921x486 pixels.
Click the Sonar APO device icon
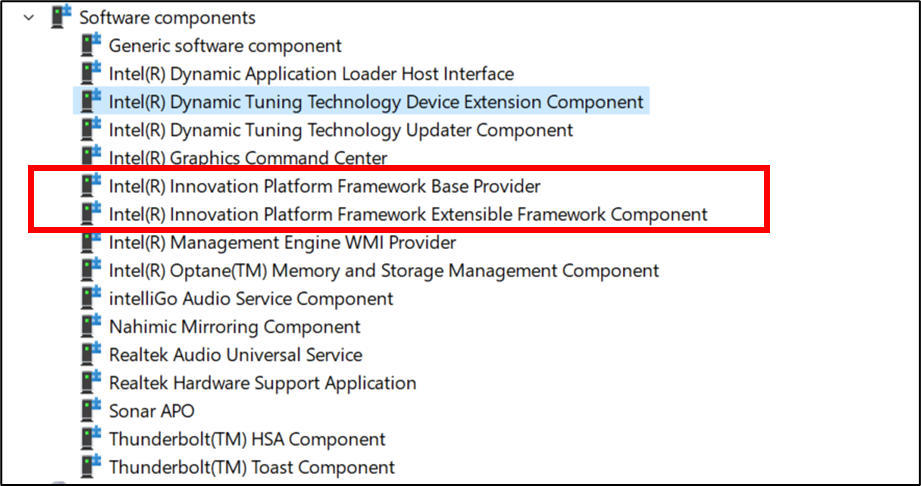(91, 410)
